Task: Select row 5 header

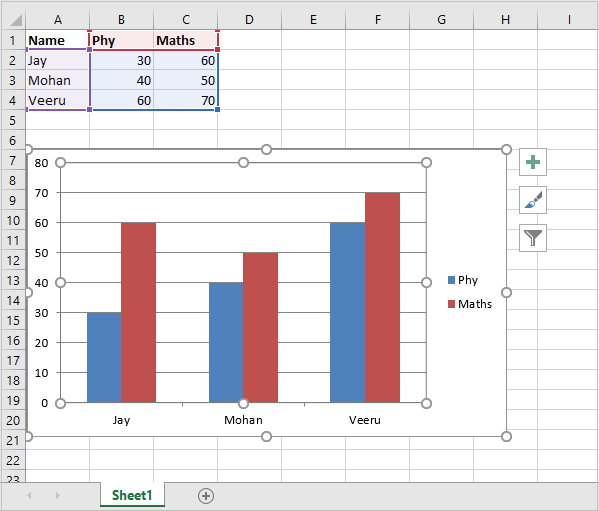Action: click(x=13, y=120)
